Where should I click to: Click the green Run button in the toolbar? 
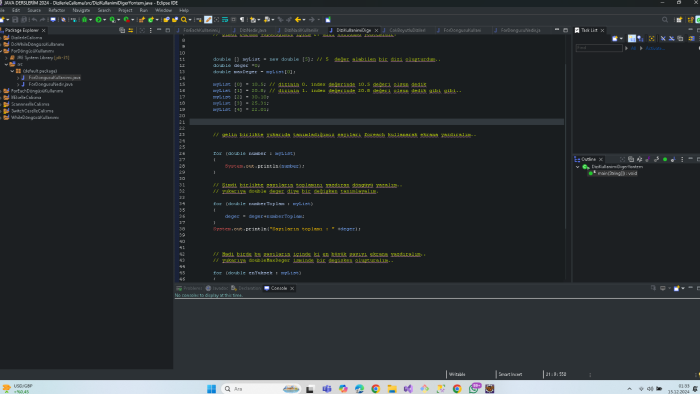tap(99, 20)
